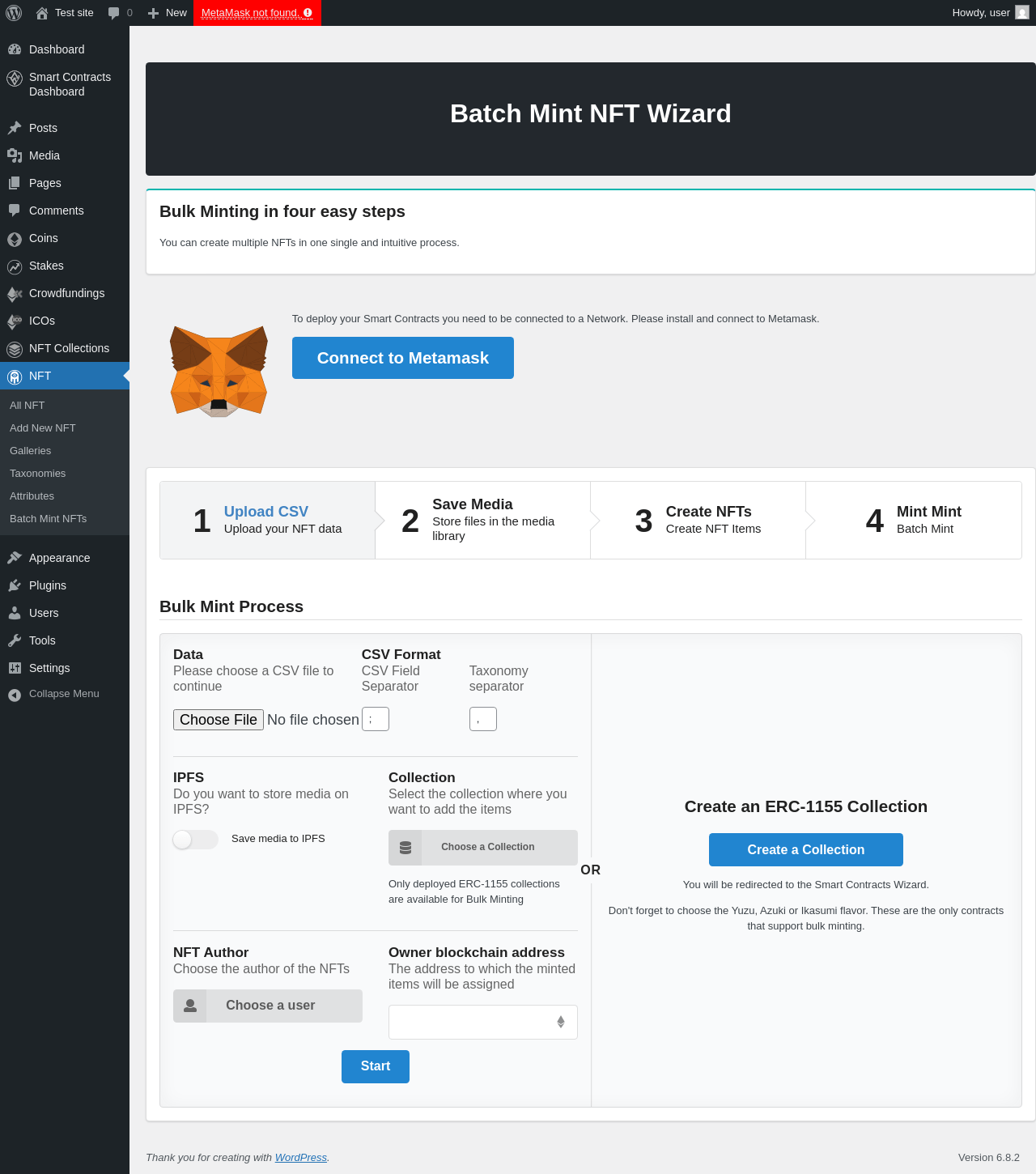Click MetaMask not found warning
Screen dimensions: 1036x1174
257,13
